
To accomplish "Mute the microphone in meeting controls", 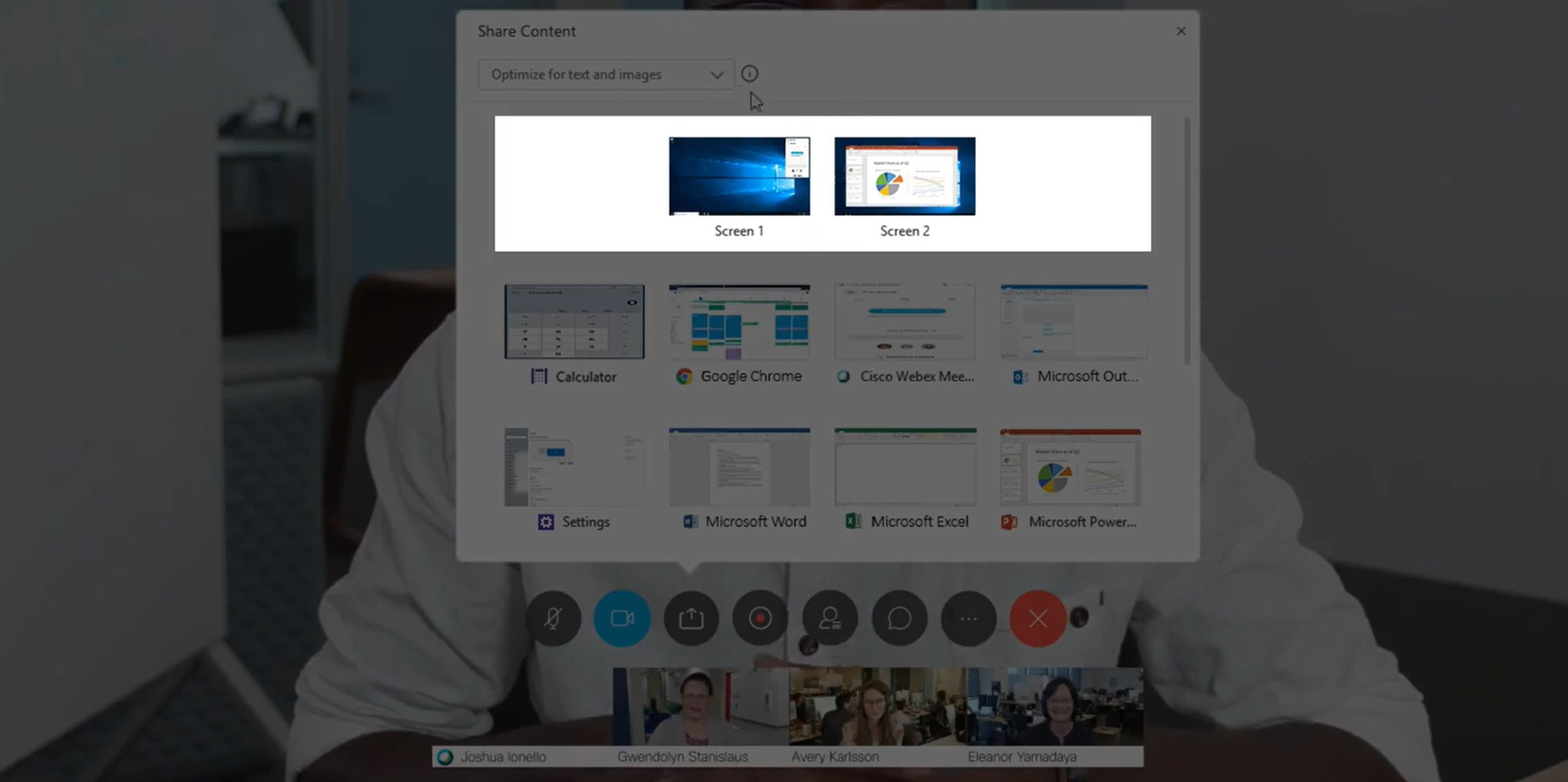I will tap(553, 619).
